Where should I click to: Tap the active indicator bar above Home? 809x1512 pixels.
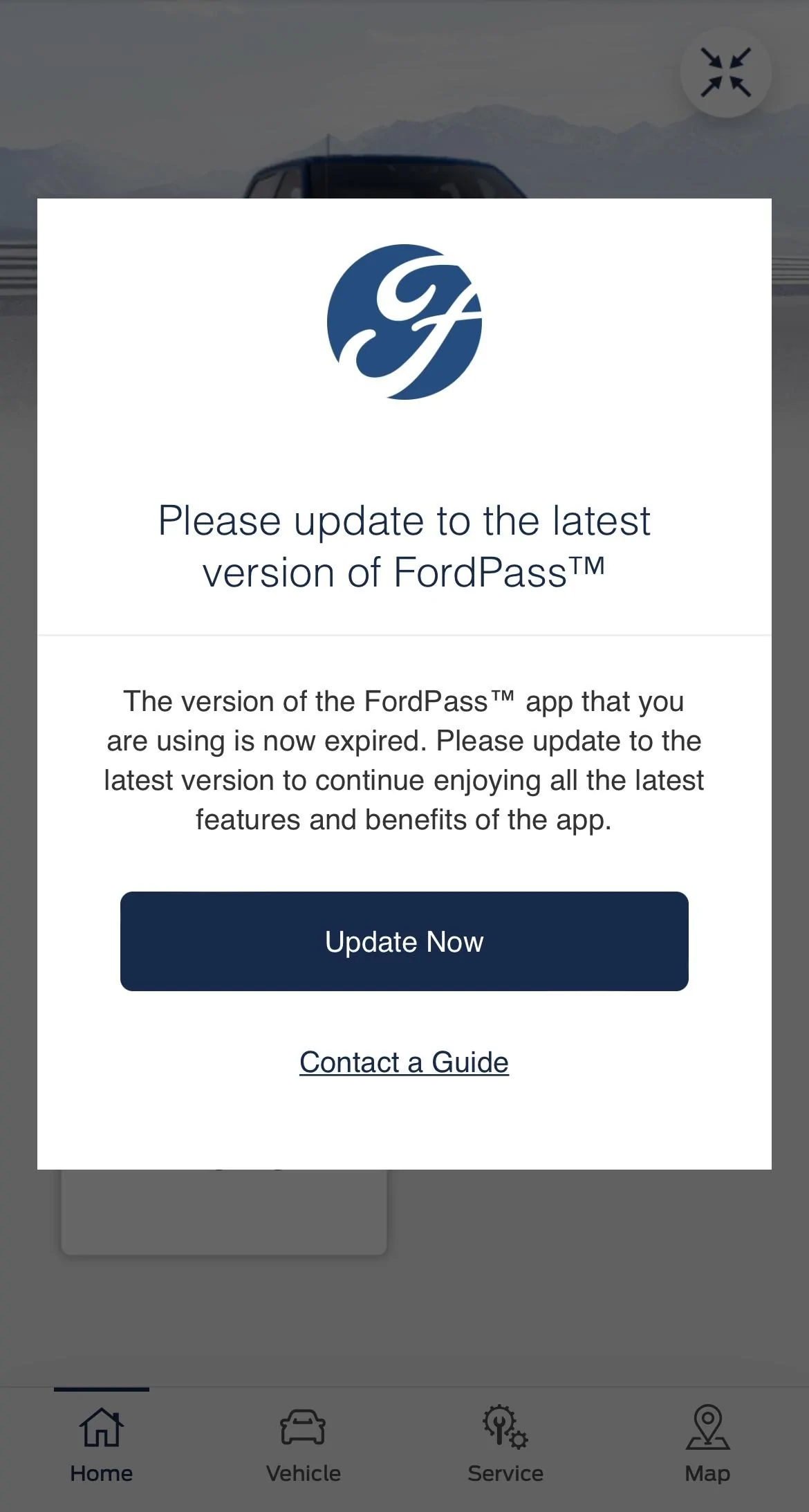(x=101, y=1389)
